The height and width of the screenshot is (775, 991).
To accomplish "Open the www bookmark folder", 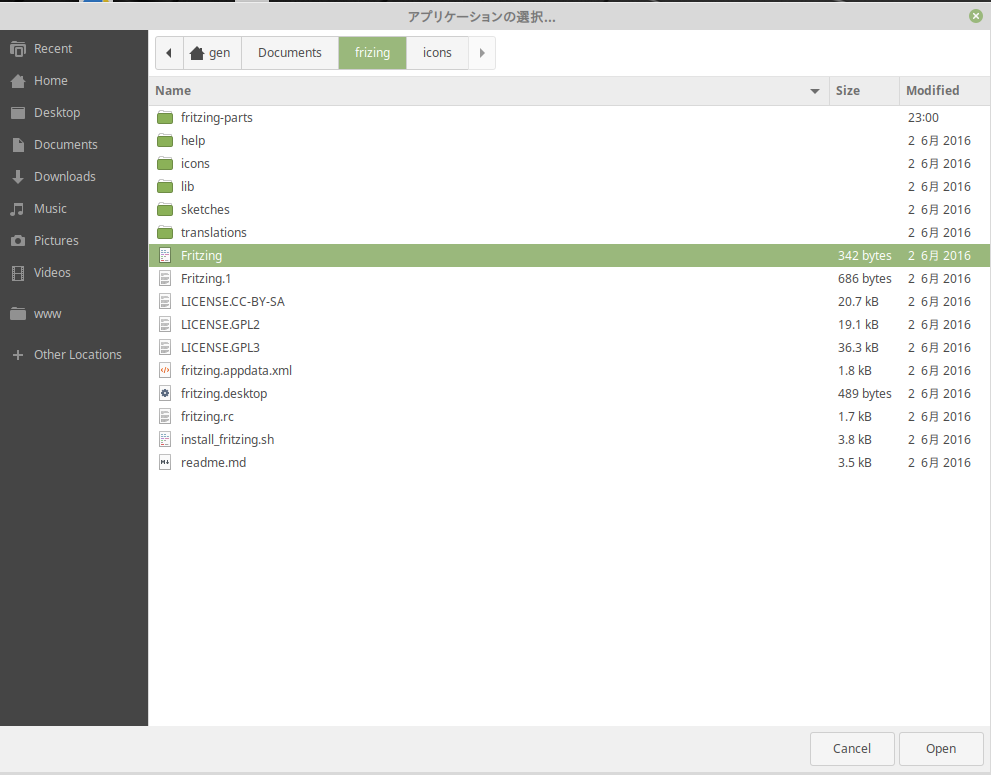I will tap(74, 314).
